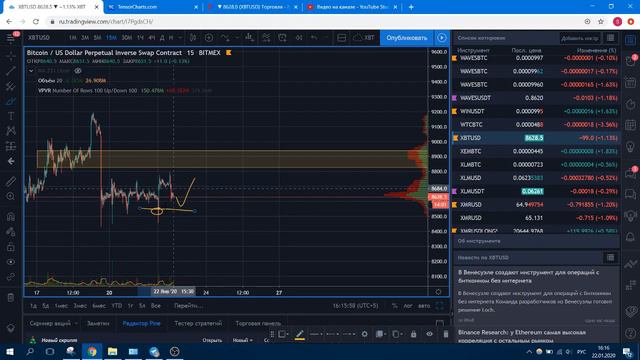
Task: Start bar replay mode
Action: tap(299, 38)
